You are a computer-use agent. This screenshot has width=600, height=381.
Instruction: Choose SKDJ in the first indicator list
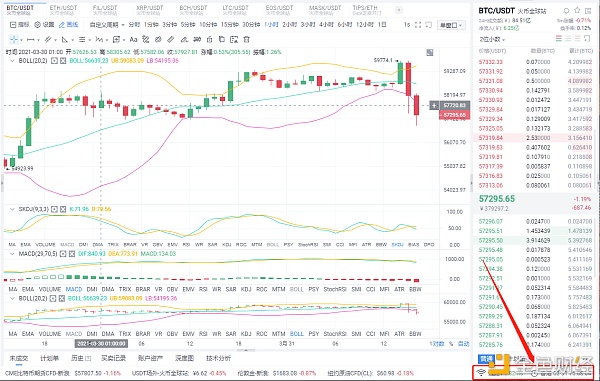click(x=398, y=244)
